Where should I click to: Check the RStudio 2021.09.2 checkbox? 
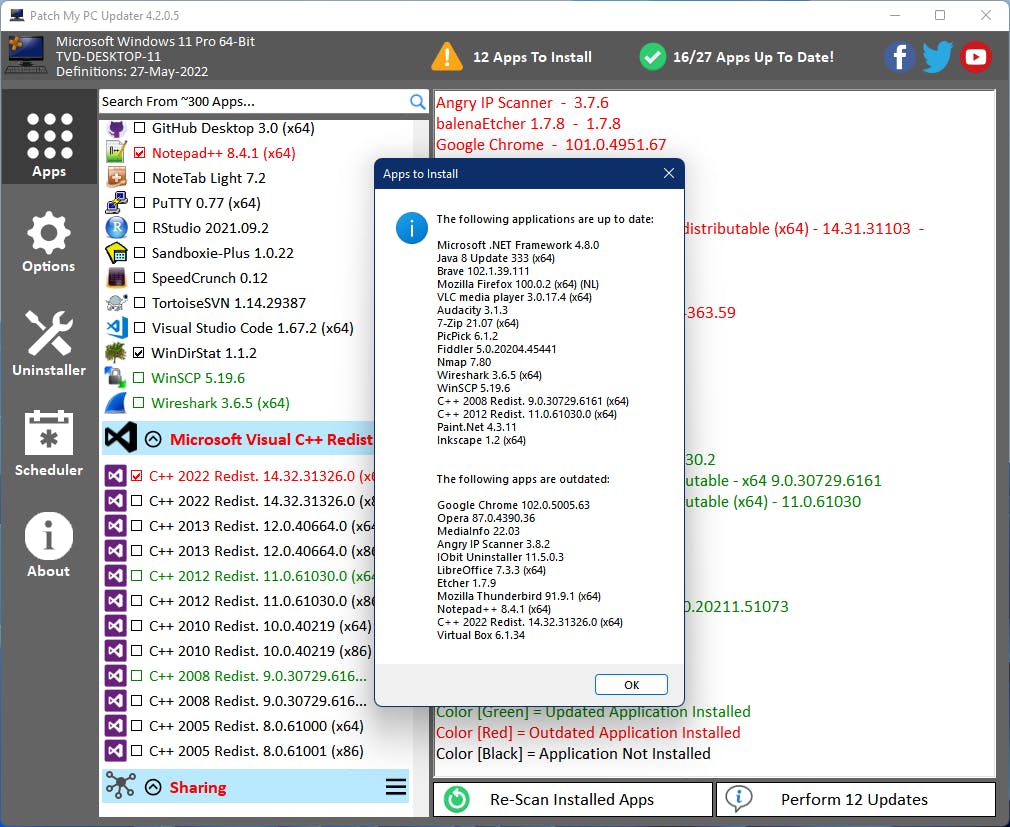point(139,227)
